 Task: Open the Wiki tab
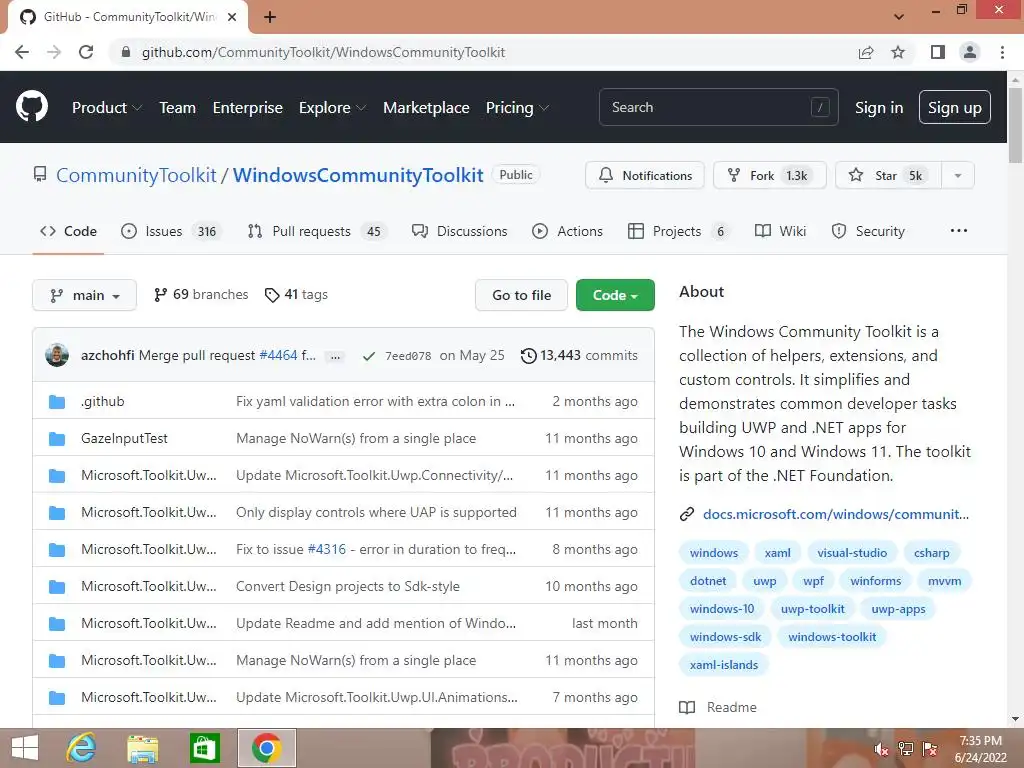tap(780, 231)
